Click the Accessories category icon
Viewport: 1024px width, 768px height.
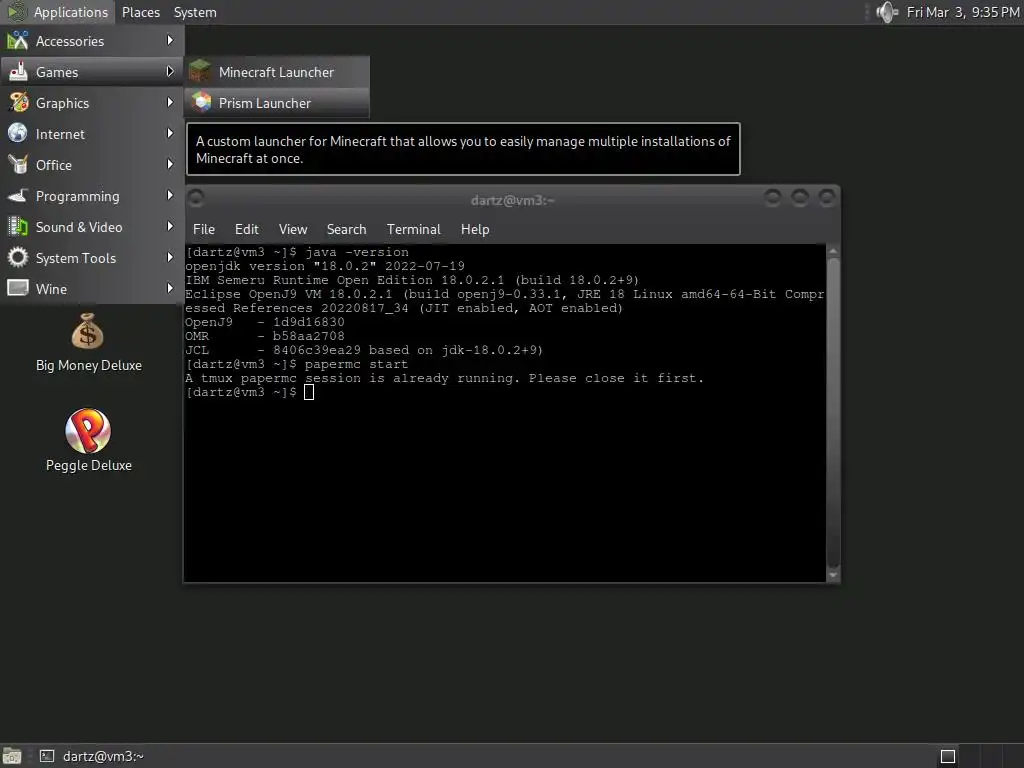18,40
